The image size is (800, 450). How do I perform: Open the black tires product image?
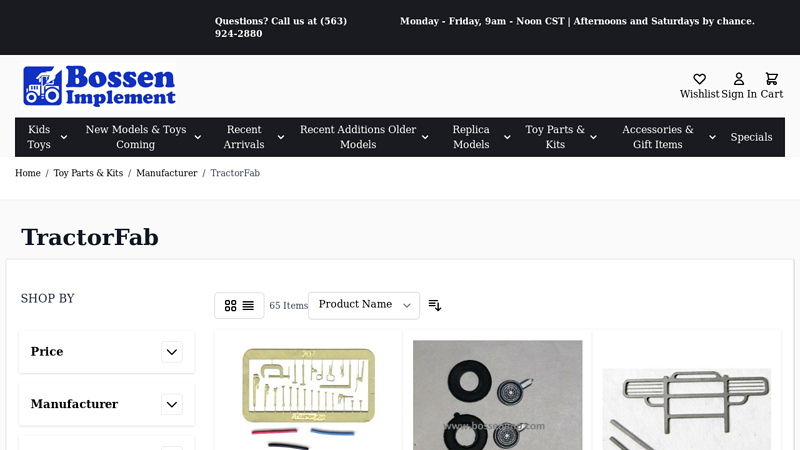pyautogui.click(x=497, y=395)
